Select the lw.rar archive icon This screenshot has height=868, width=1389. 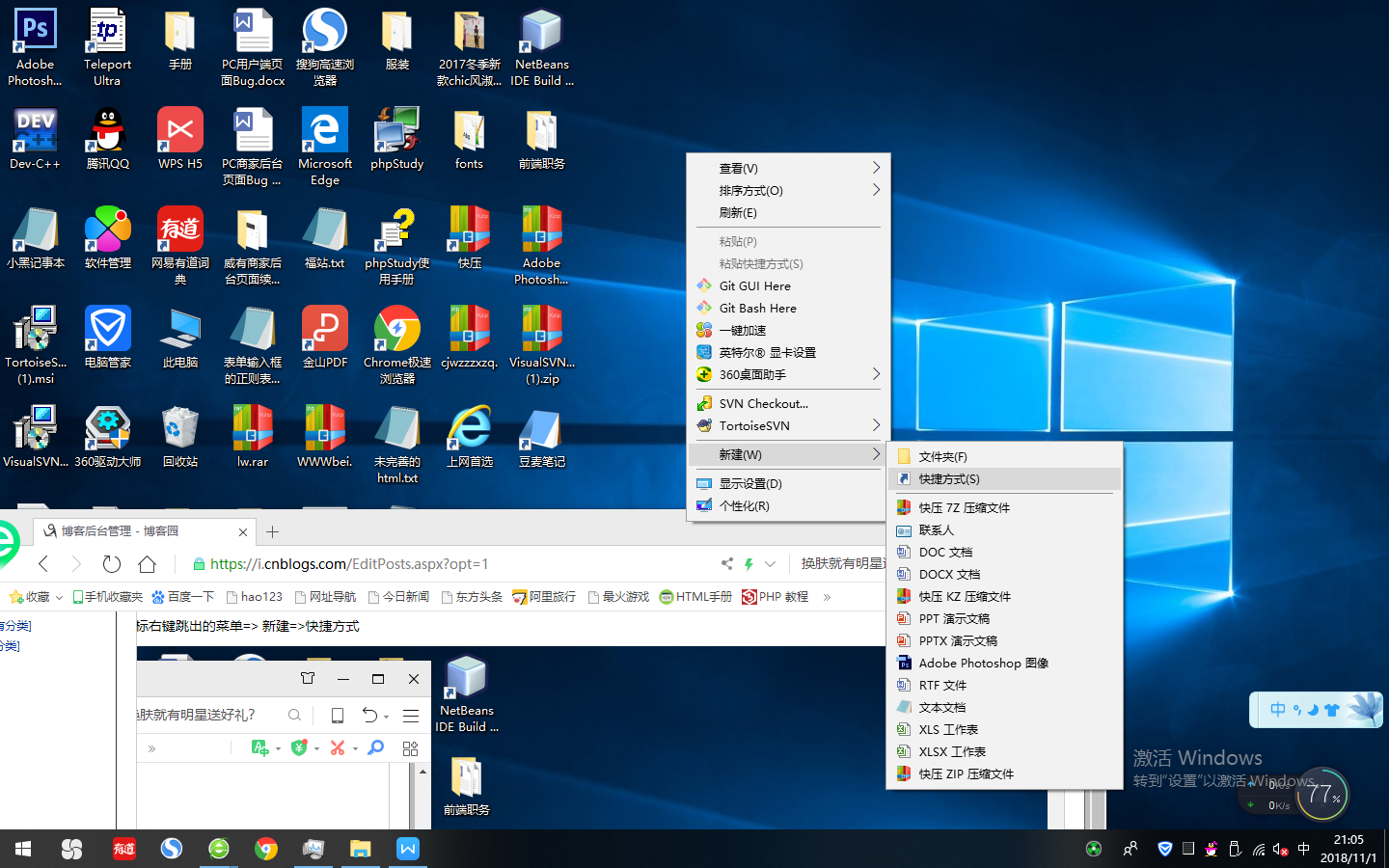click(x=253, y=437)
